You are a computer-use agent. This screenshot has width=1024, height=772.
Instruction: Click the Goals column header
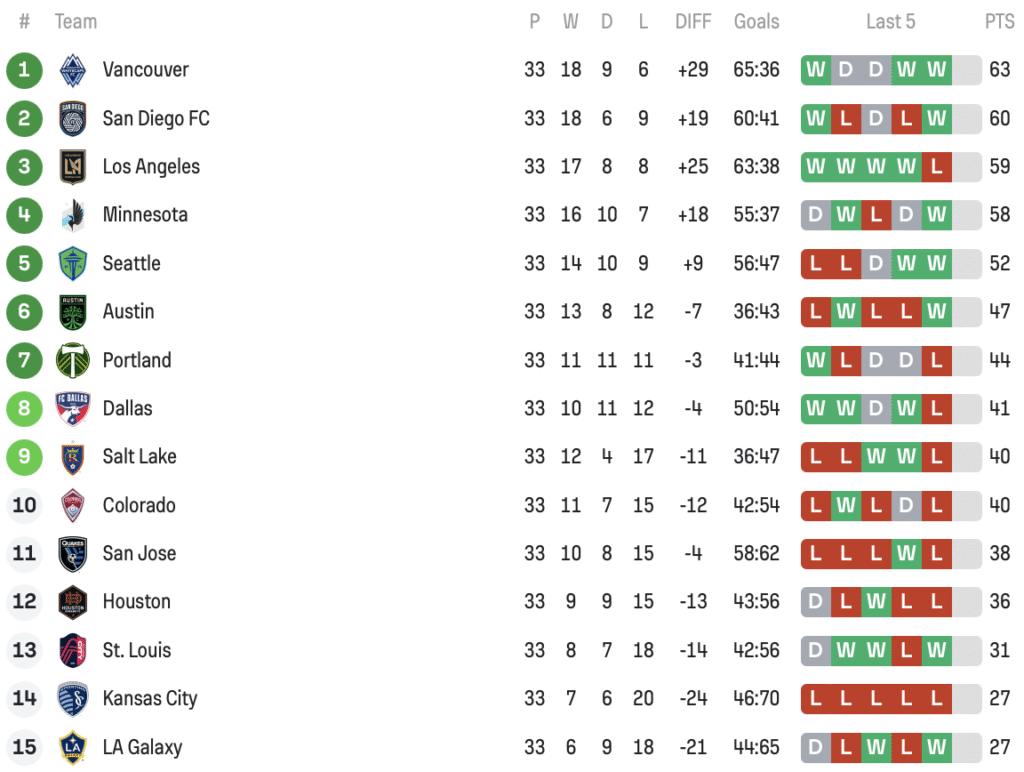(x=756, y=22)
